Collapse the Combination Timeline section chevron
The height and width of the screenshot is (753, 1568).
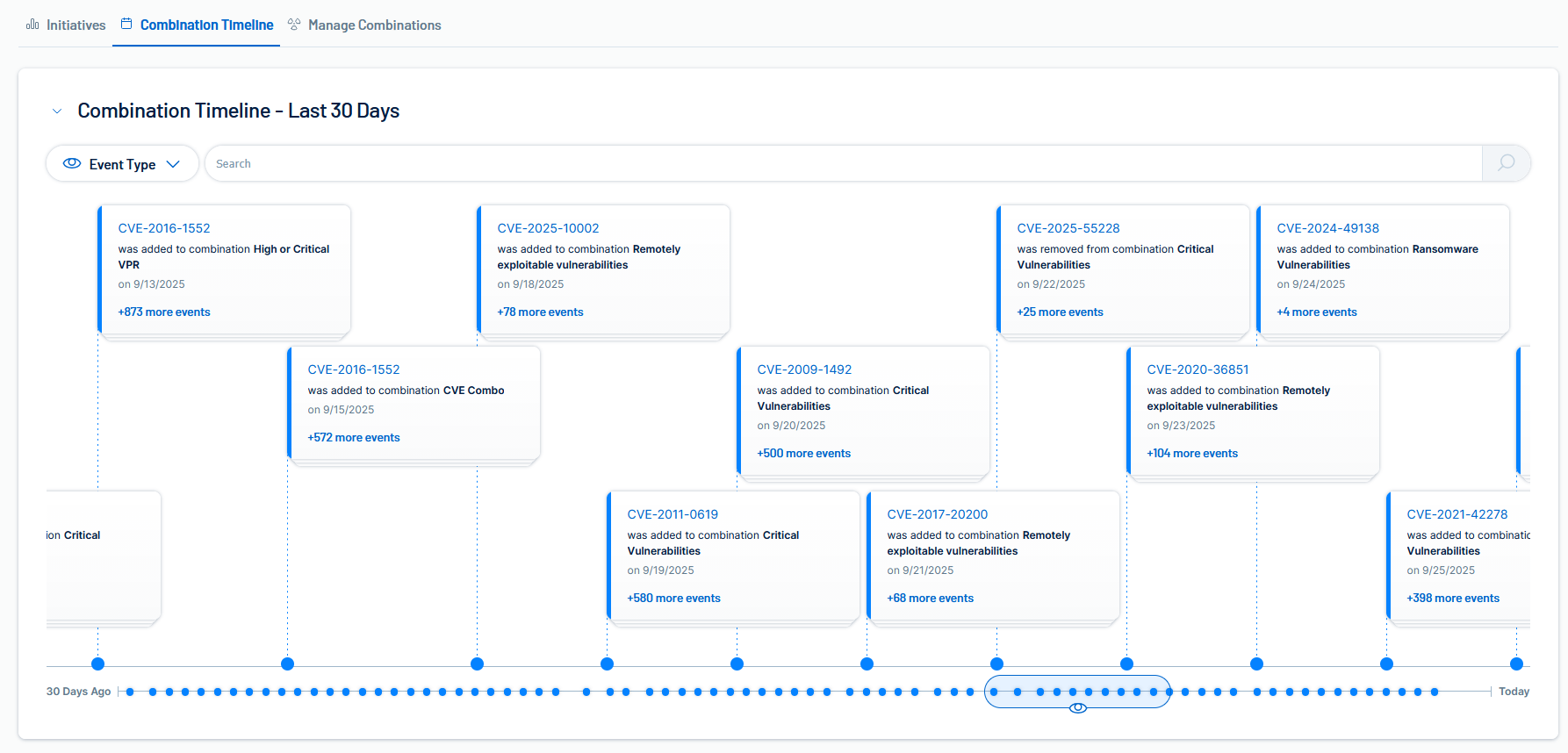[57, 111]
